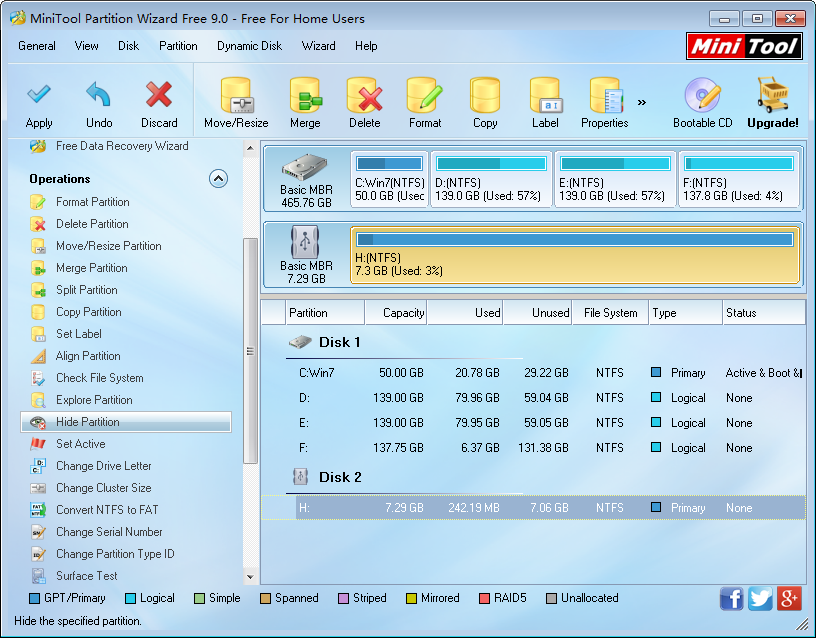Image resolution: width=816 pixels, height=638 pixels.
Task: Click the Explore Partition icon
Action: pyautogui.click(x=38, y=400)
